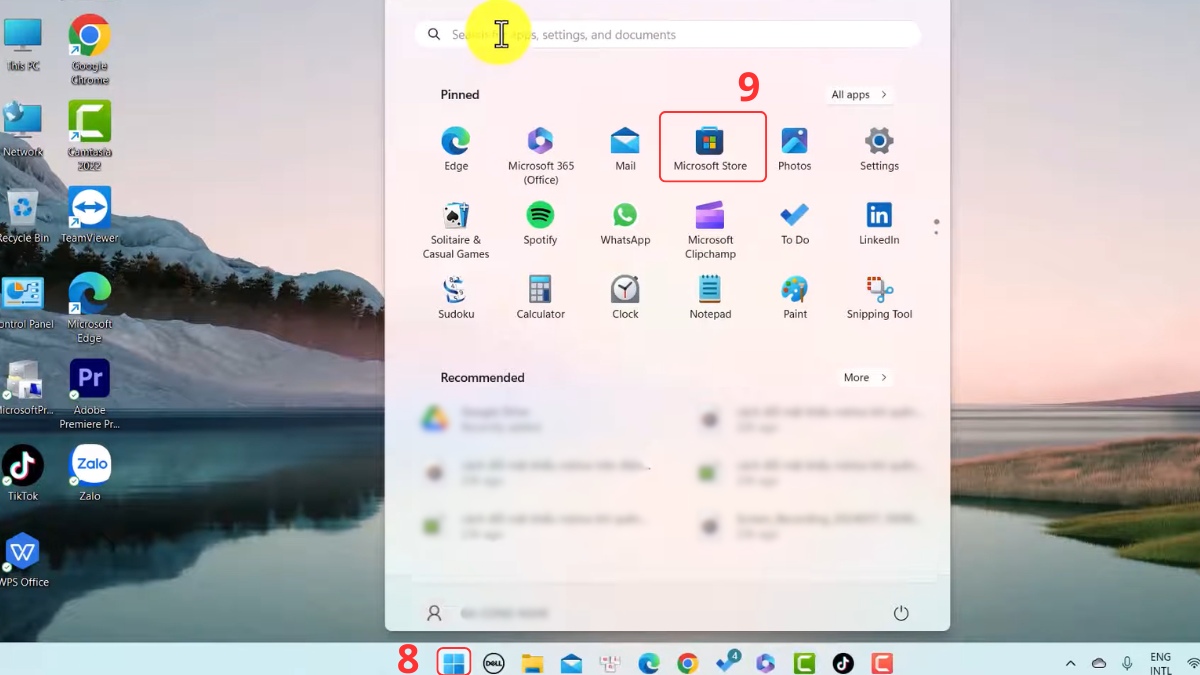Image resolution: width=1200 pixels, height=675 pixels.
Task: Select This PC desktop icon
Action: point(23,45)
